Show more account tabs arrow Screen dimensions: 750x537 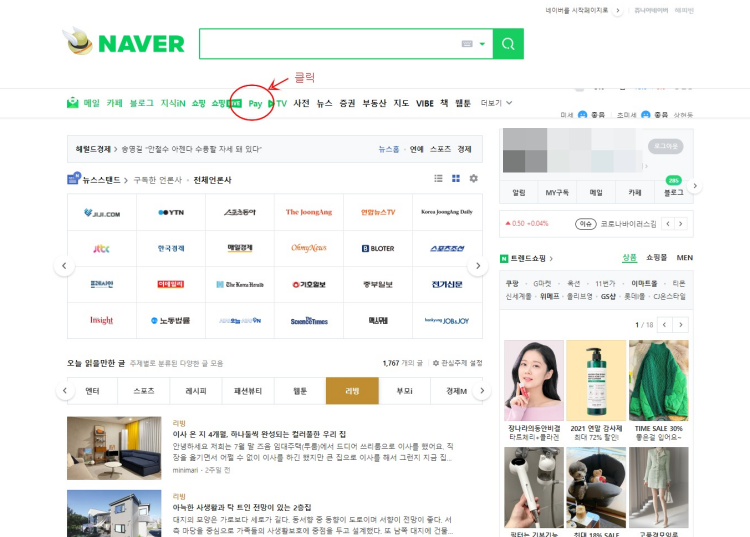[x=695, y=186]
